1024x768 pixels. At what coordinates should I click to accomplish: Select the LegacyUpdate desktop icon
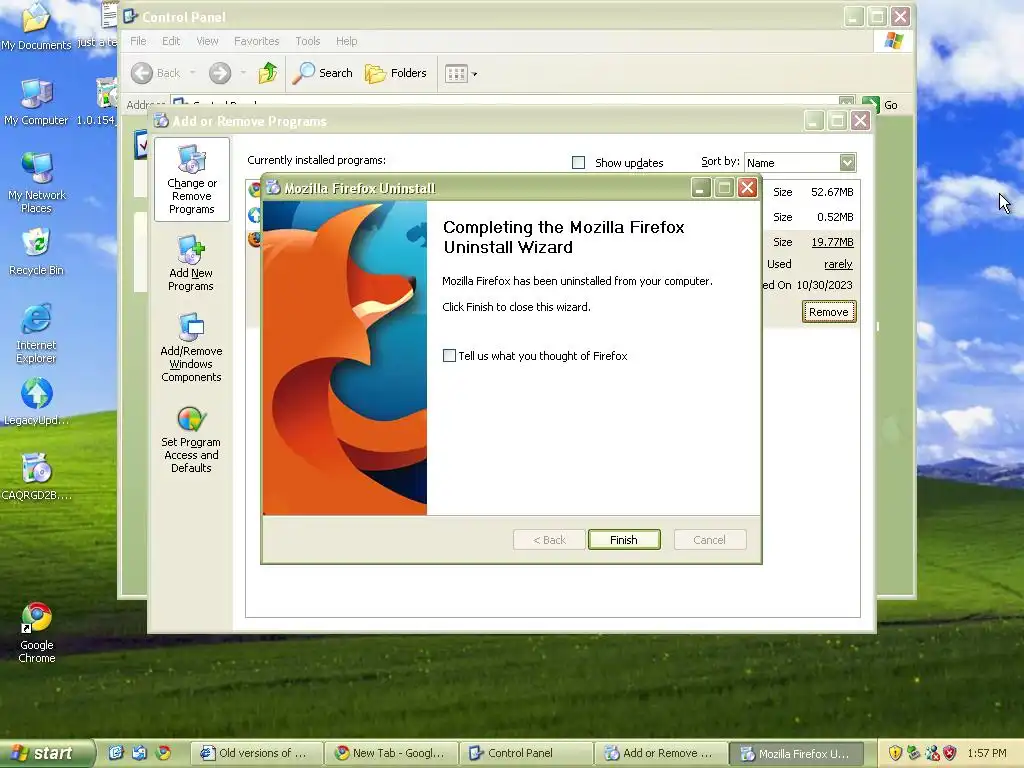click(37, 402)
